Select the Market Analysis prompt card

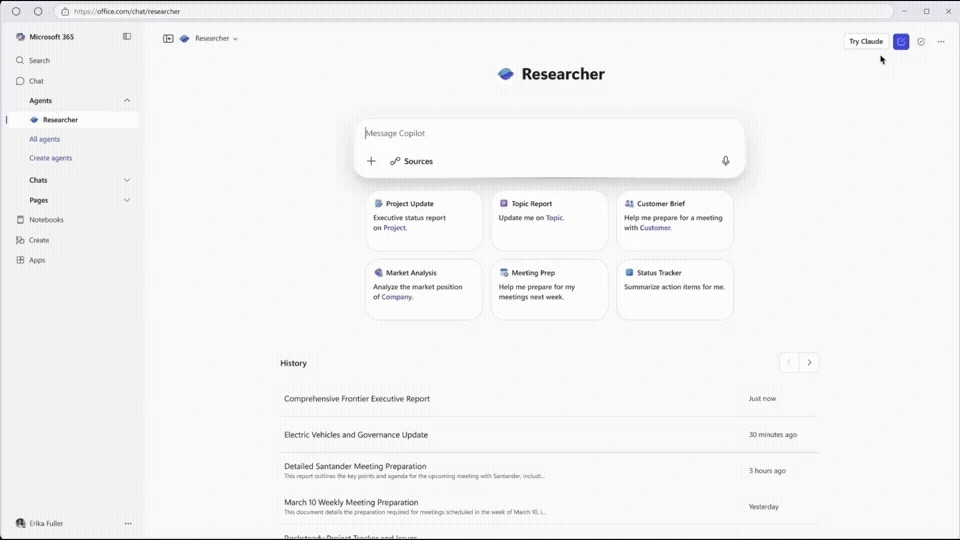(x=424, y=290)
